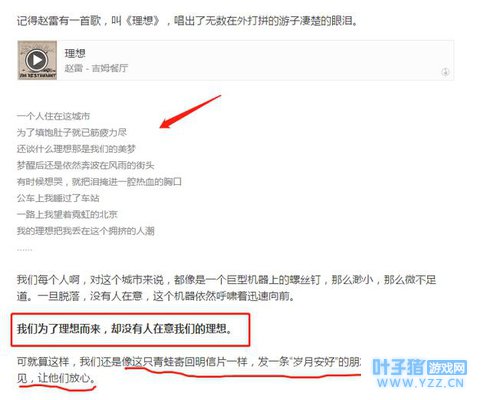Click the lyric line 一路上我望着霓虹的北京
491x400 pixels.
click(67, 214)
